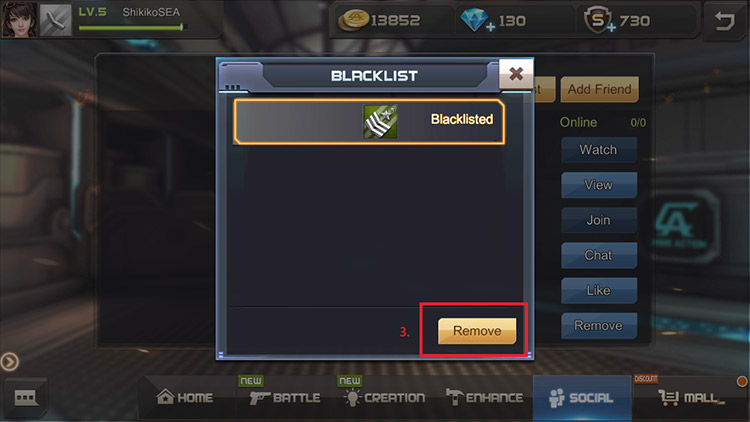Open the Creation tab
This screenshot has width=750, height=422.
tap(384, 397)
